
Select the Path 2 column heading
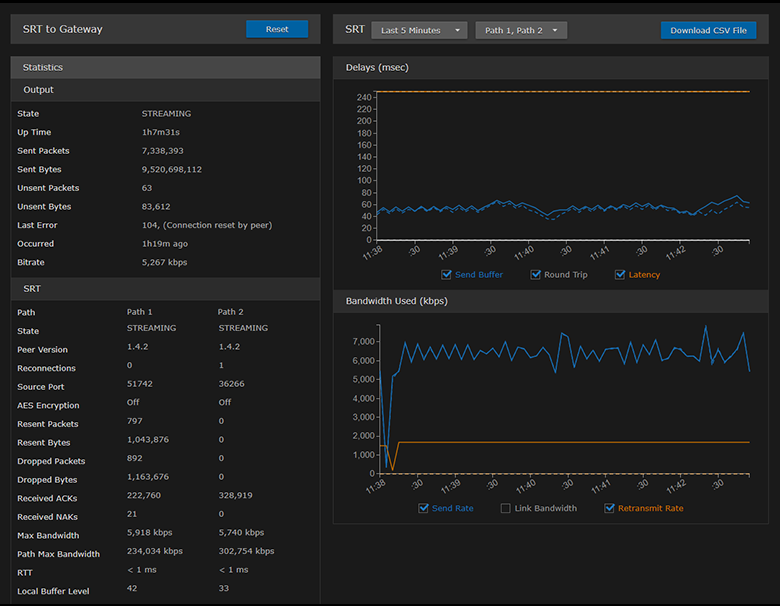(231, 312)
